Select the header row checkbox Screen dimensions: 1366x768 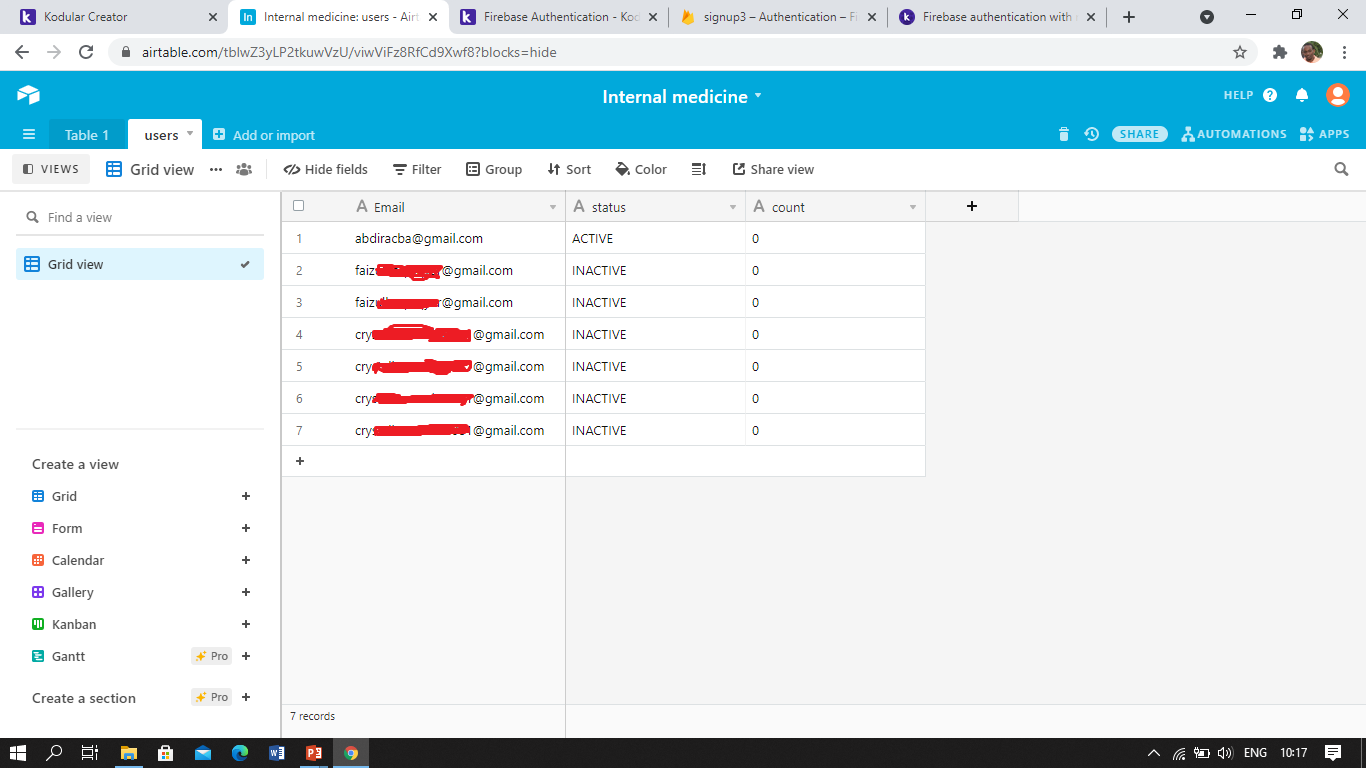tap(298, 205)
